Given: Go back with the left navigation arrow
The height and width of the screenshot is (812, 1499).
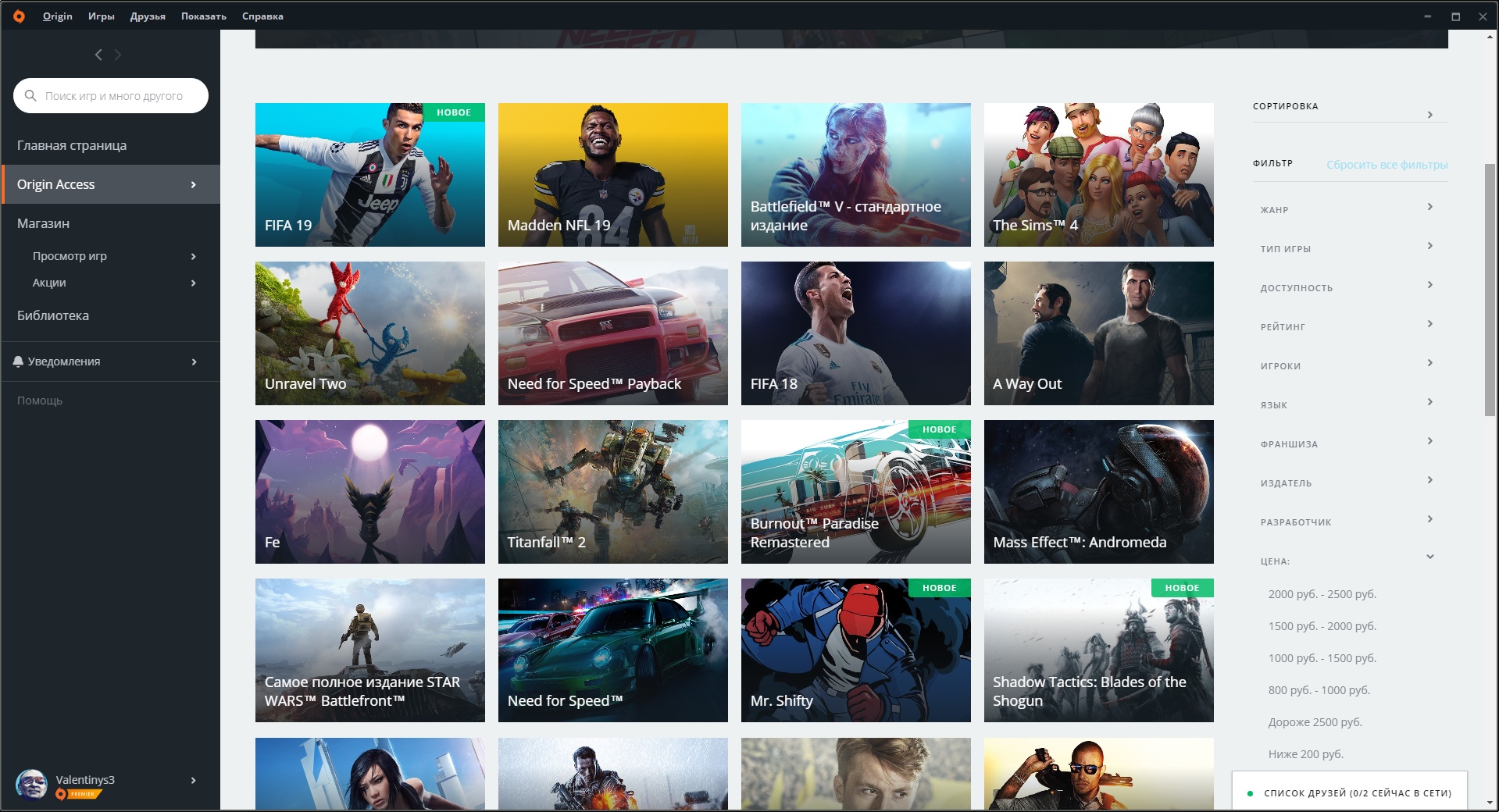Looking at the screenshot, I should click(98, 55).
